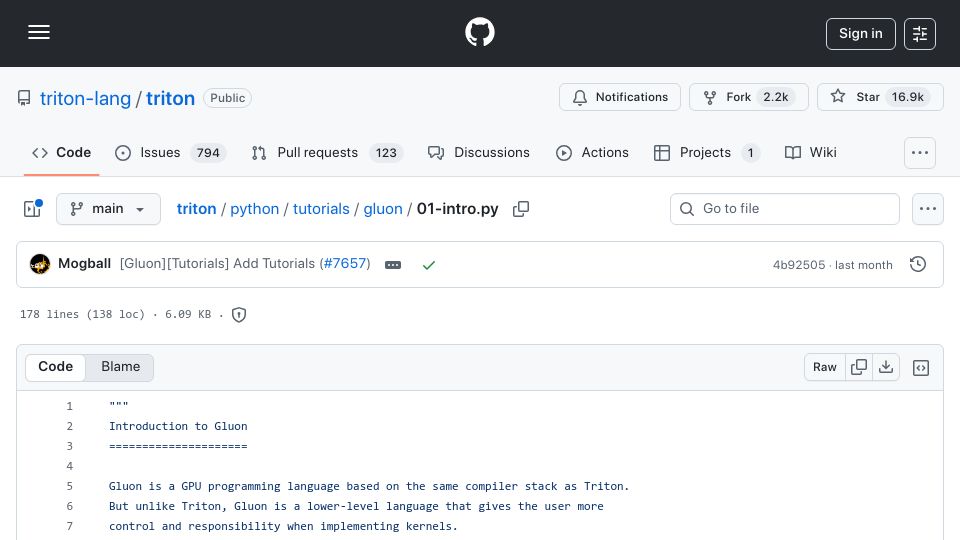Open the triton-lang organization link
This screenshot has height=540, width=960.
pos(85,99)
